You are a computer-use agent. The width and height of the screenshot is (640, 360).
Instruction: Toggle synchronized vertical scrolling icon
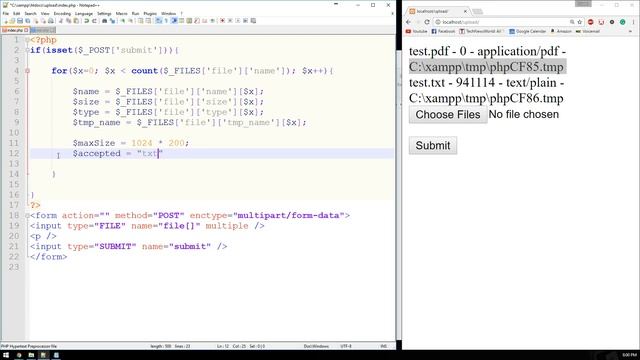pos(140,21)
